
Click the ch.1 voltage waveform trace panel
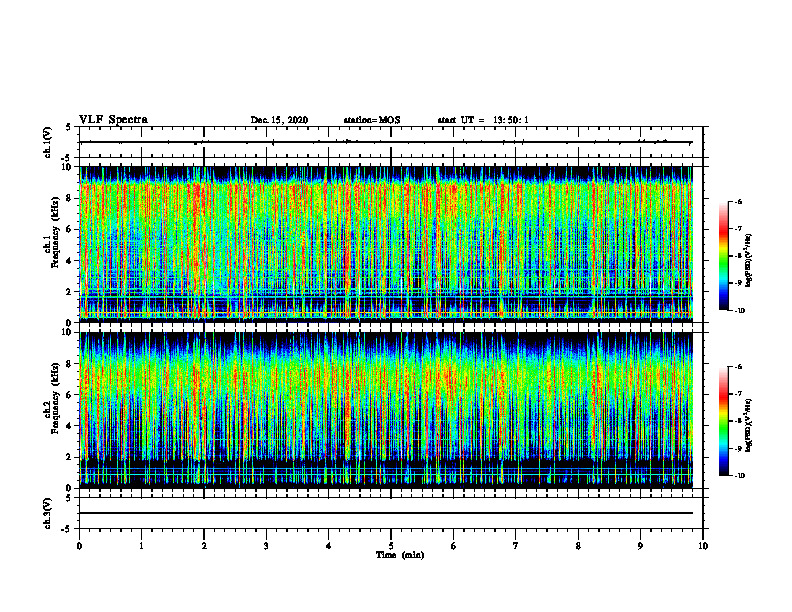tap(391, 142)
